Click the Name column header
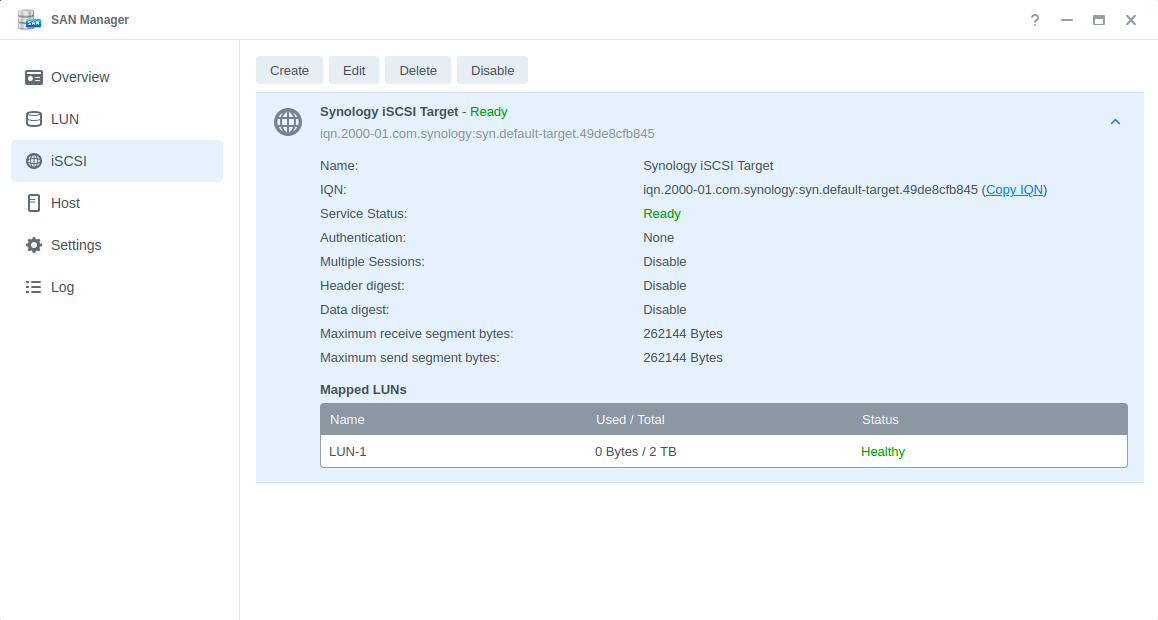This screenshot has width=1158, height=620. pos(348,420)
